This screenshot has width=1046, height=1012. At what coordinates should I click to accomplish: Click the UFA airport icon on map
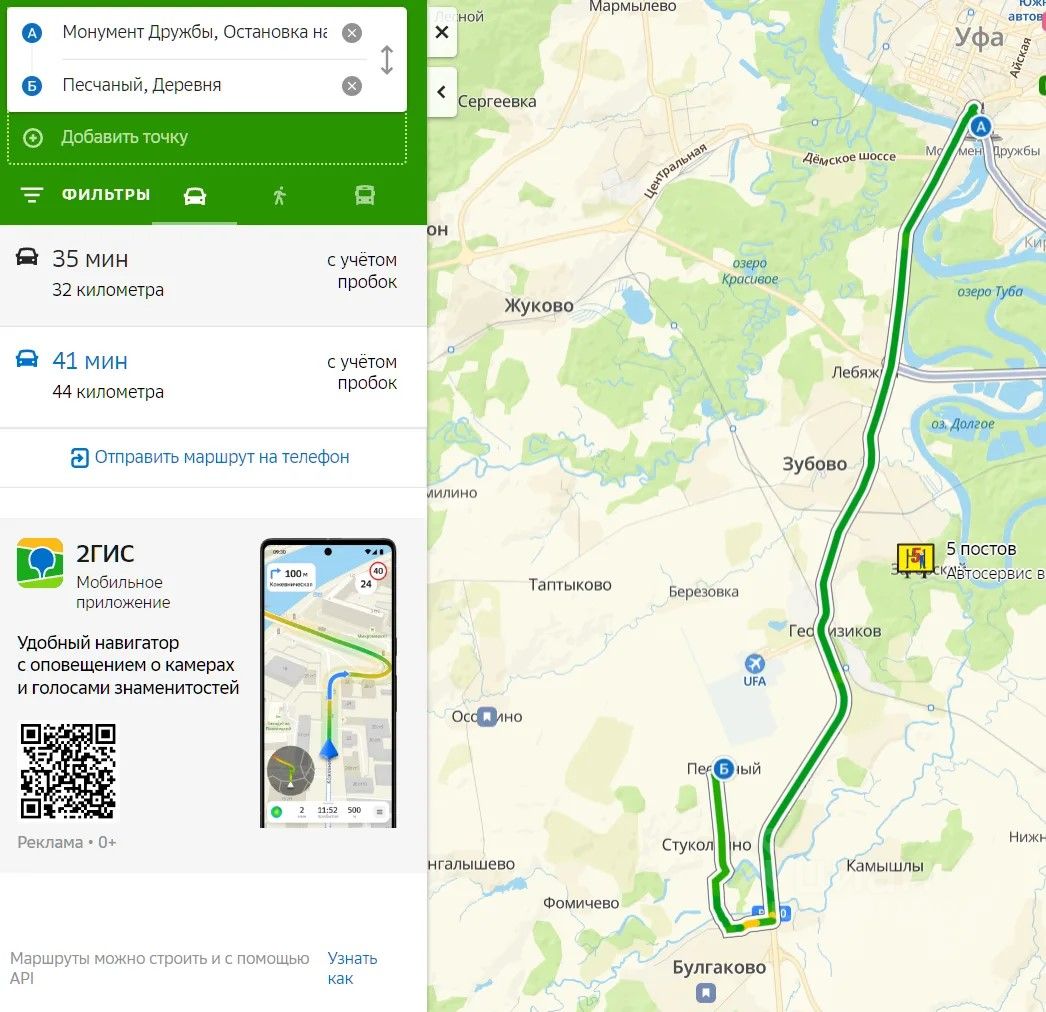tap(754, 664)
